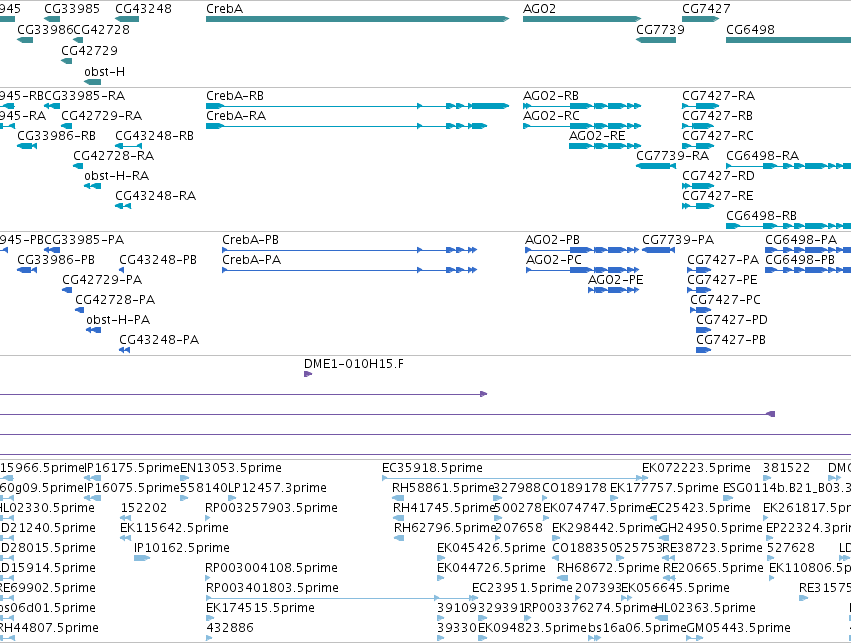Image resolution: width=851 pixels, height=643 pixels.
Task: Open the AGO2-RB transcript label
Action: [551, 96]
